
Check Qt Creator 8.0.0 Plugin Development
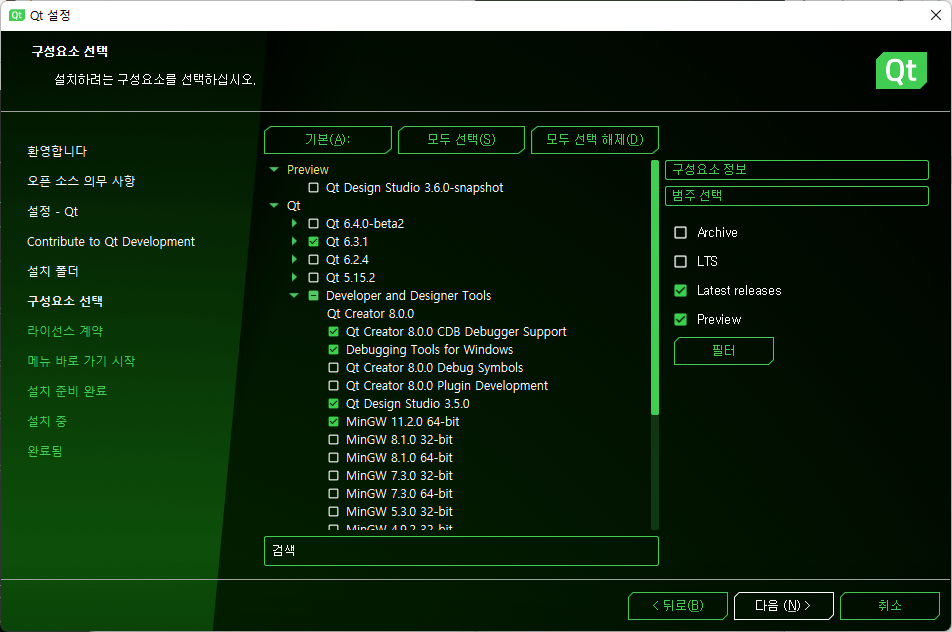tap(333, 386)
